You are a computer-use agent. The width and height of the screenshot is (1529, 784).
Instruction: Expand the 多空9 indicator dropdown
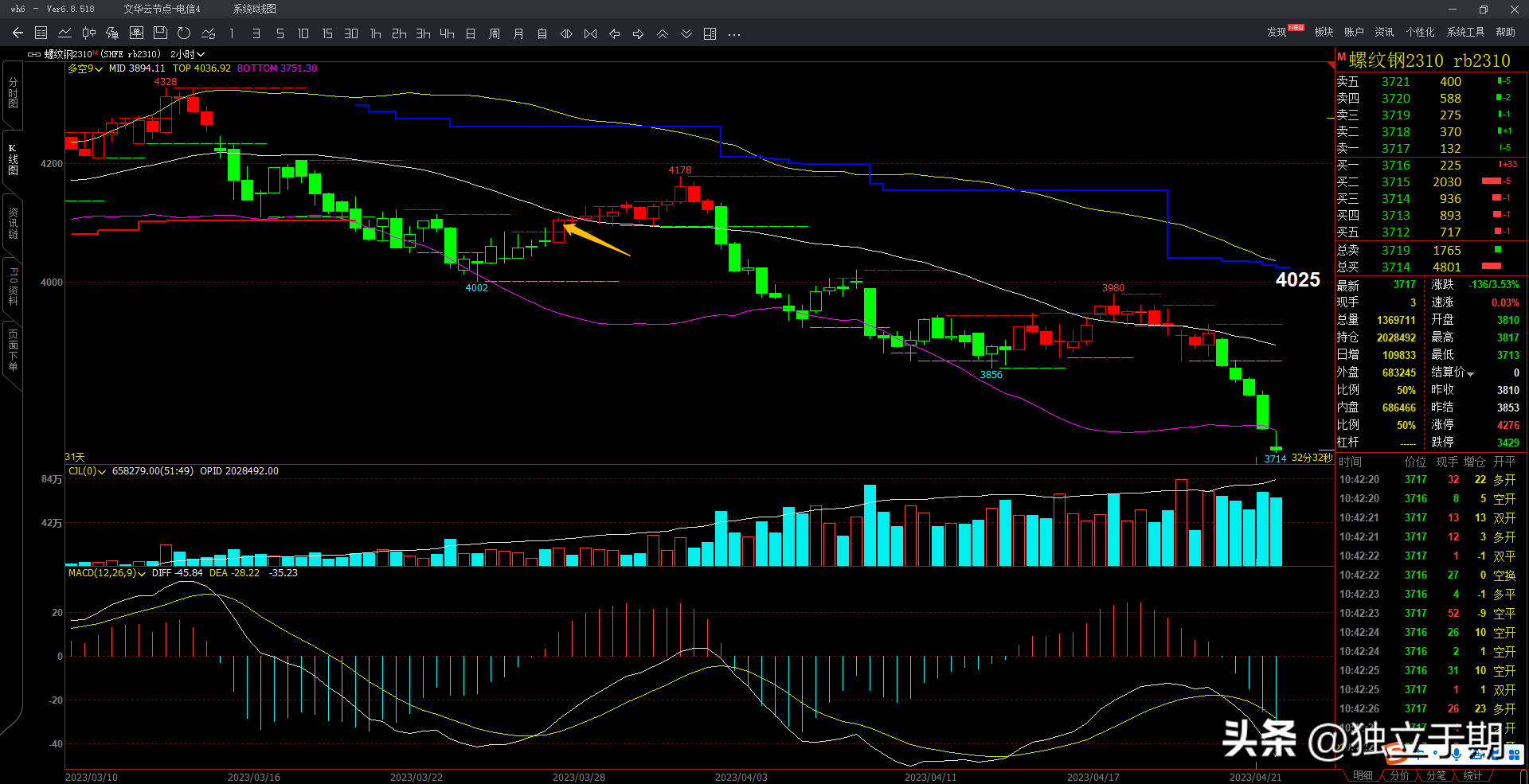tap(85, 68)
